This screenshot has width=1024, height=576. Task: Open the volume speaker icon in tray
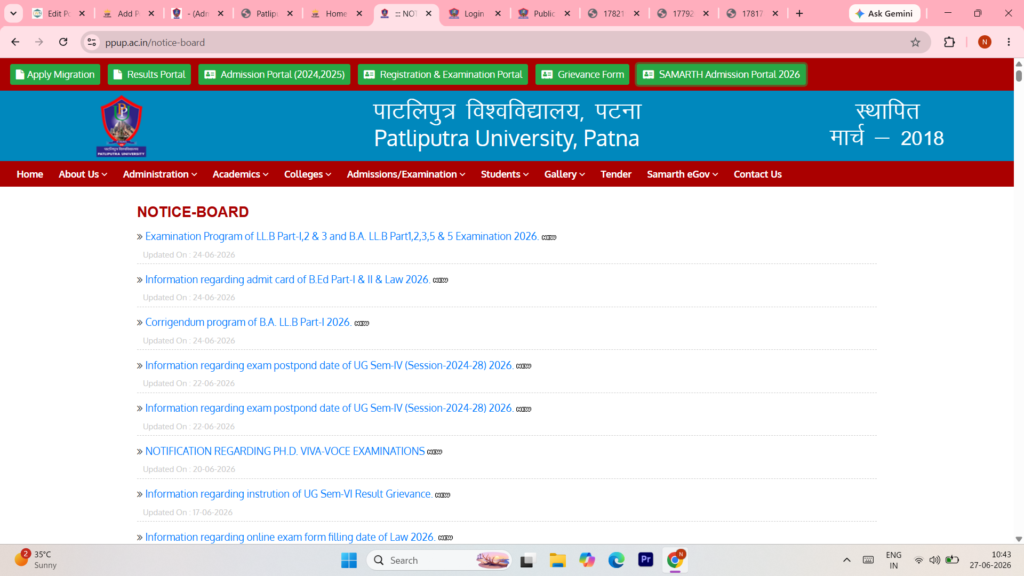point(935,560)
